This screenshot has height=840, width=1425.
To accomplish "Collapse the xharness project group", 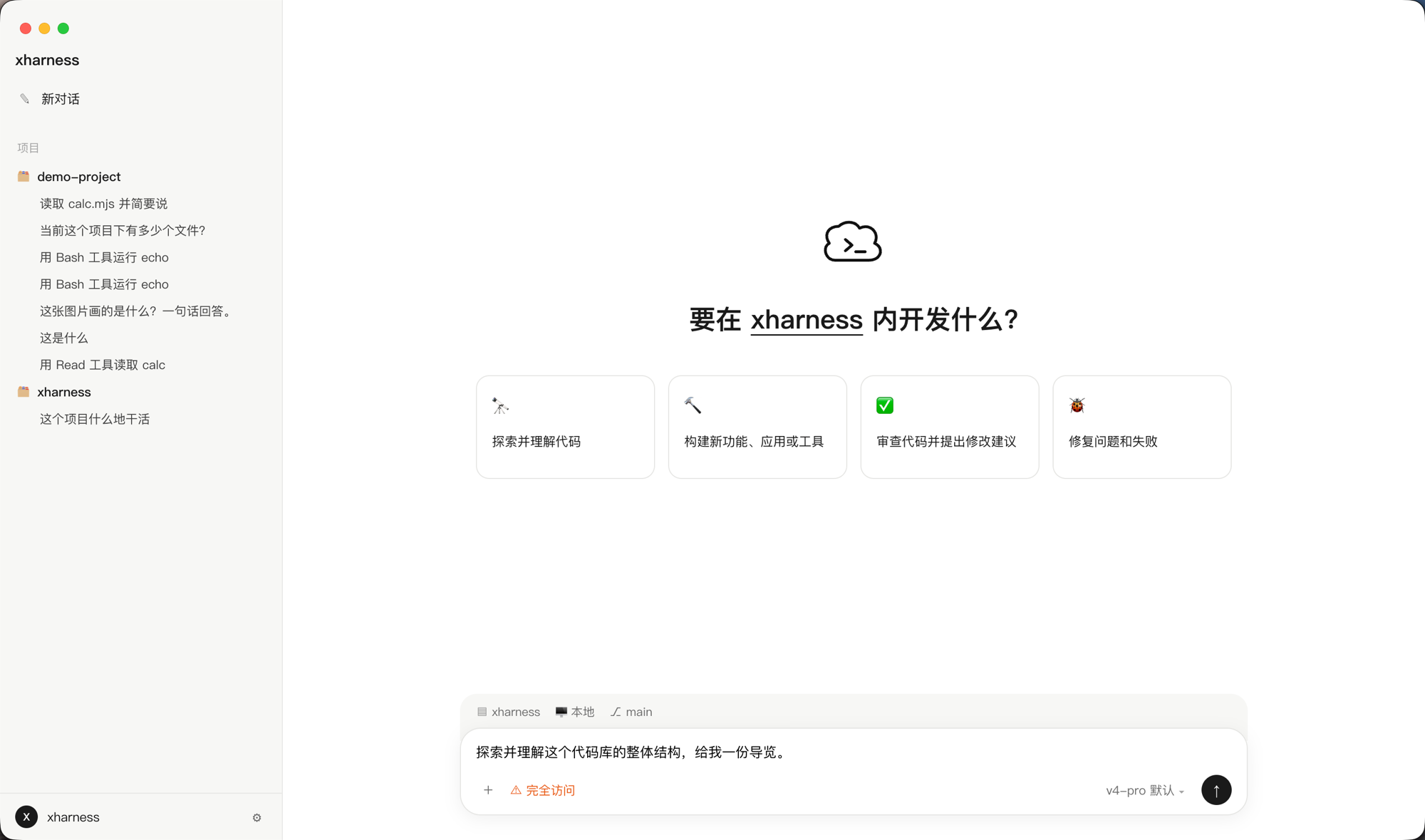I will (64, 392).
